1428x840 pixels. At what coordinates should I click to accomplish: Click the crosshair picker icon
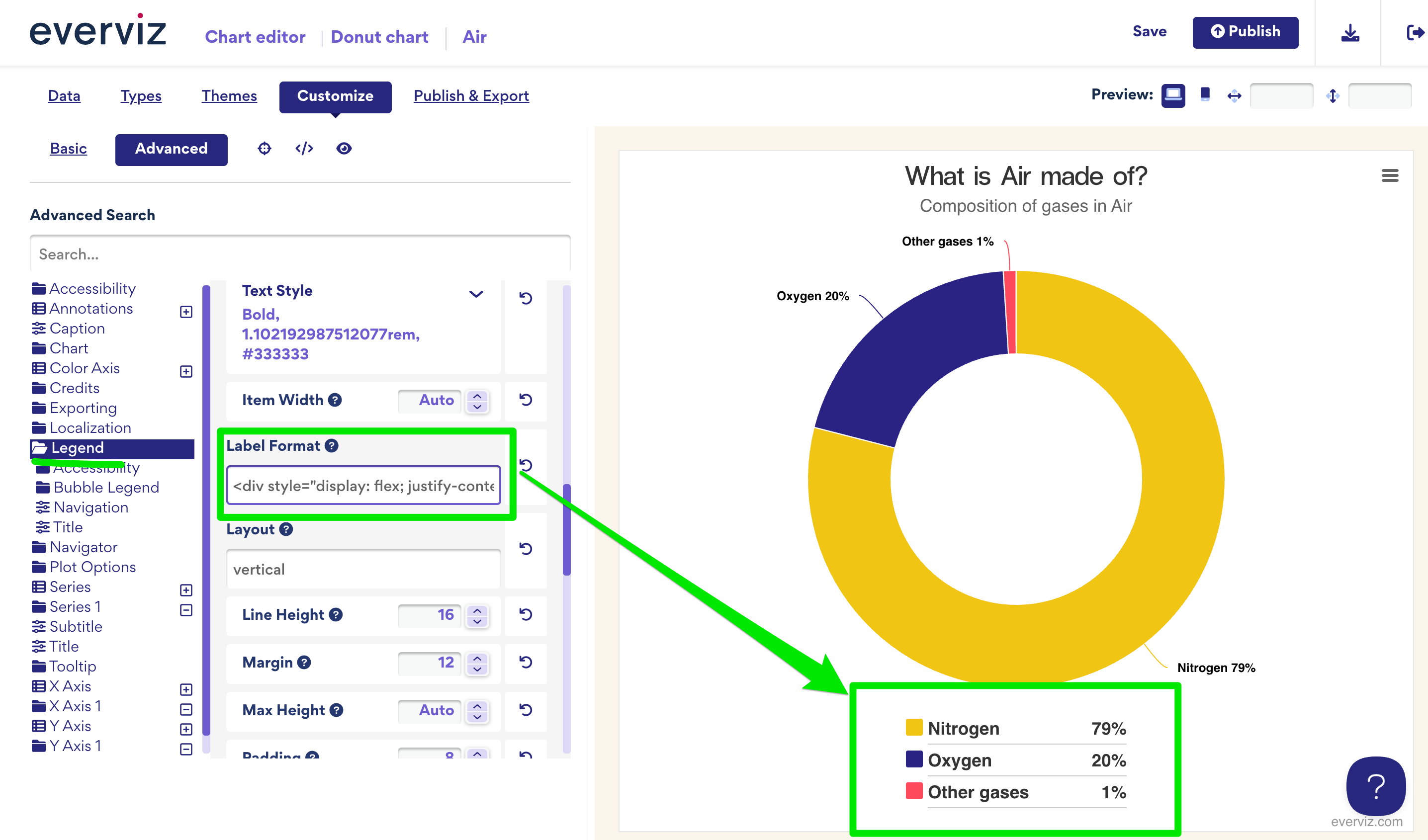[264, 149]
